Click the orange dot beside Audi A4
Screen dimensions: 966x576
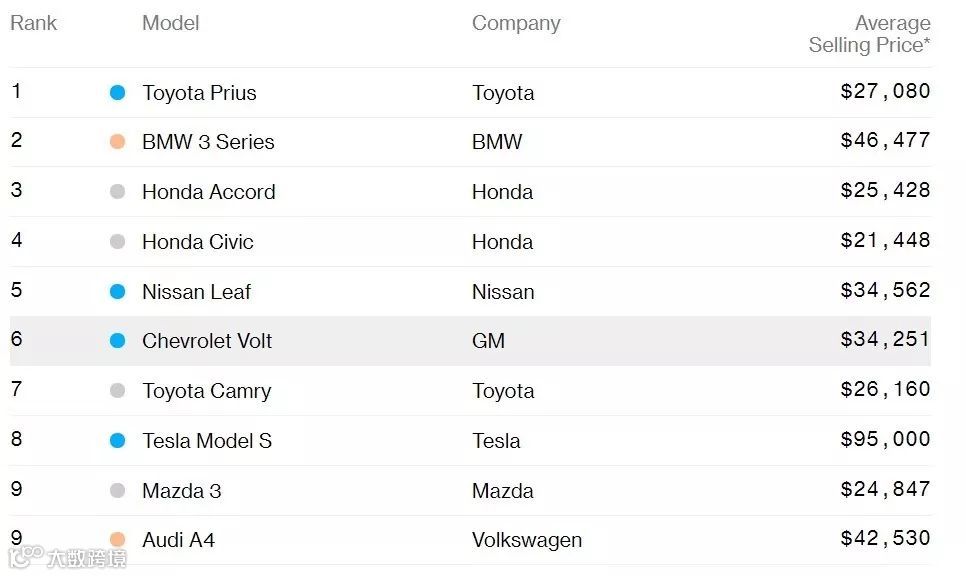point(117,540)
